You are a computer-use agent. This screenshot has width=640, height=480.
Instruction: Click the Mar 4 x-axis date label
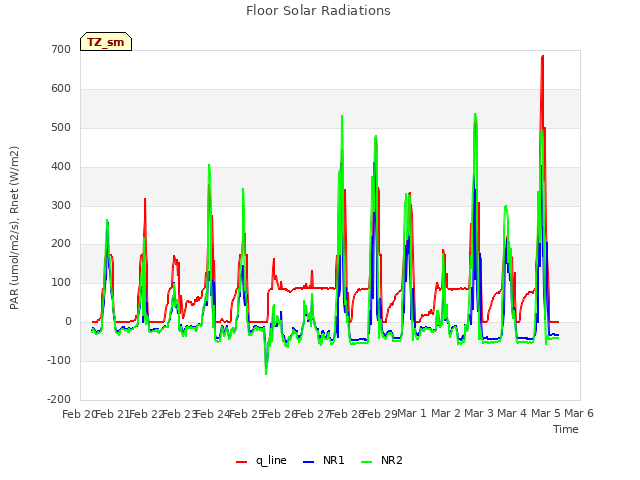[x=512, y=414]
